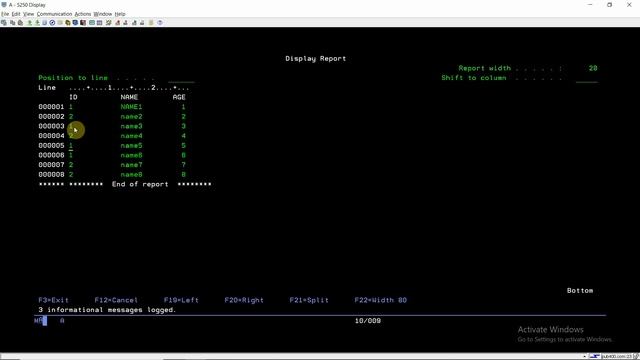The height and width of the screenshot is (360, 640).
Task: Click line number 000004
Action: click(51, 136)
